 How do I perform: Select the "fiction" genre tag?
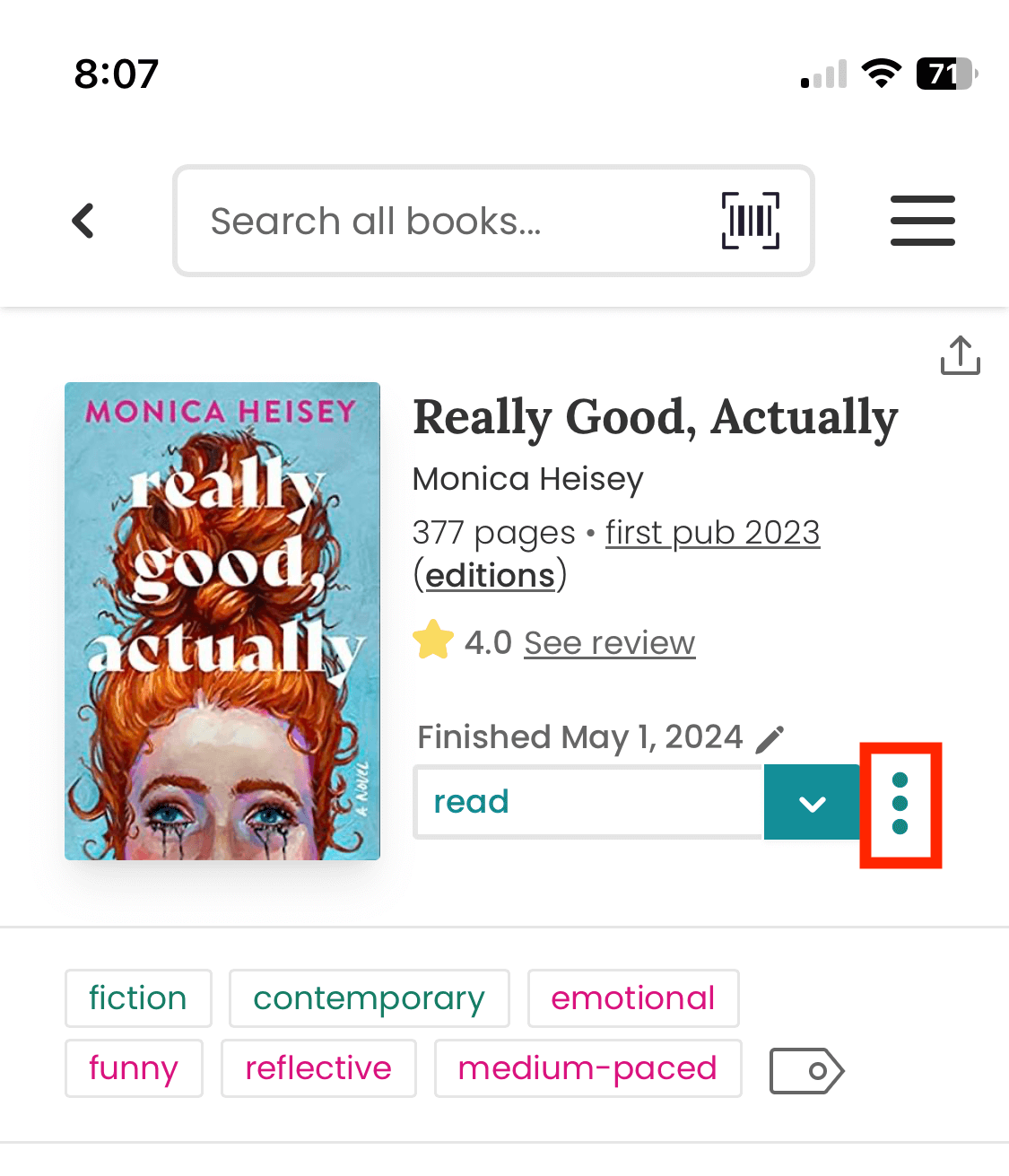[x=137, y=997]
